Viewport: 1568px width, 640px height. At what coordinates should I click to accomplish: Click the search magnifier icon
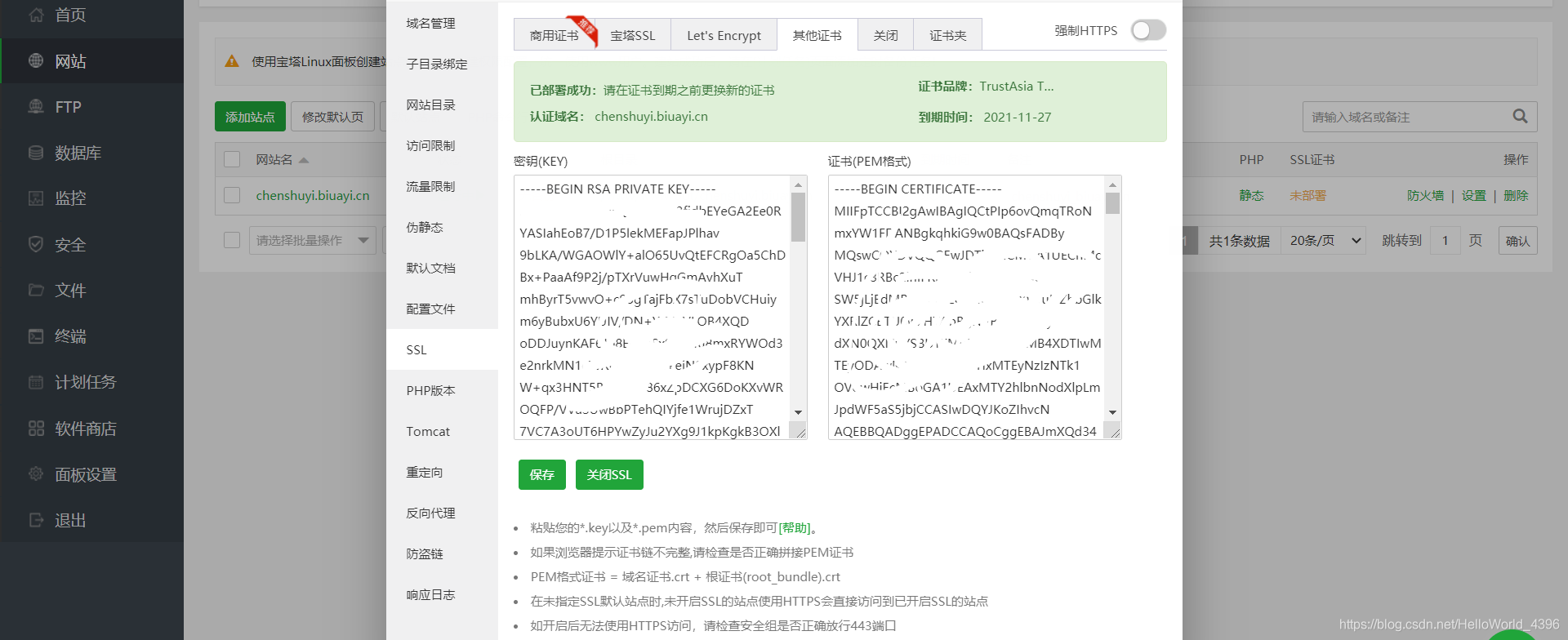click(1520, 117)
